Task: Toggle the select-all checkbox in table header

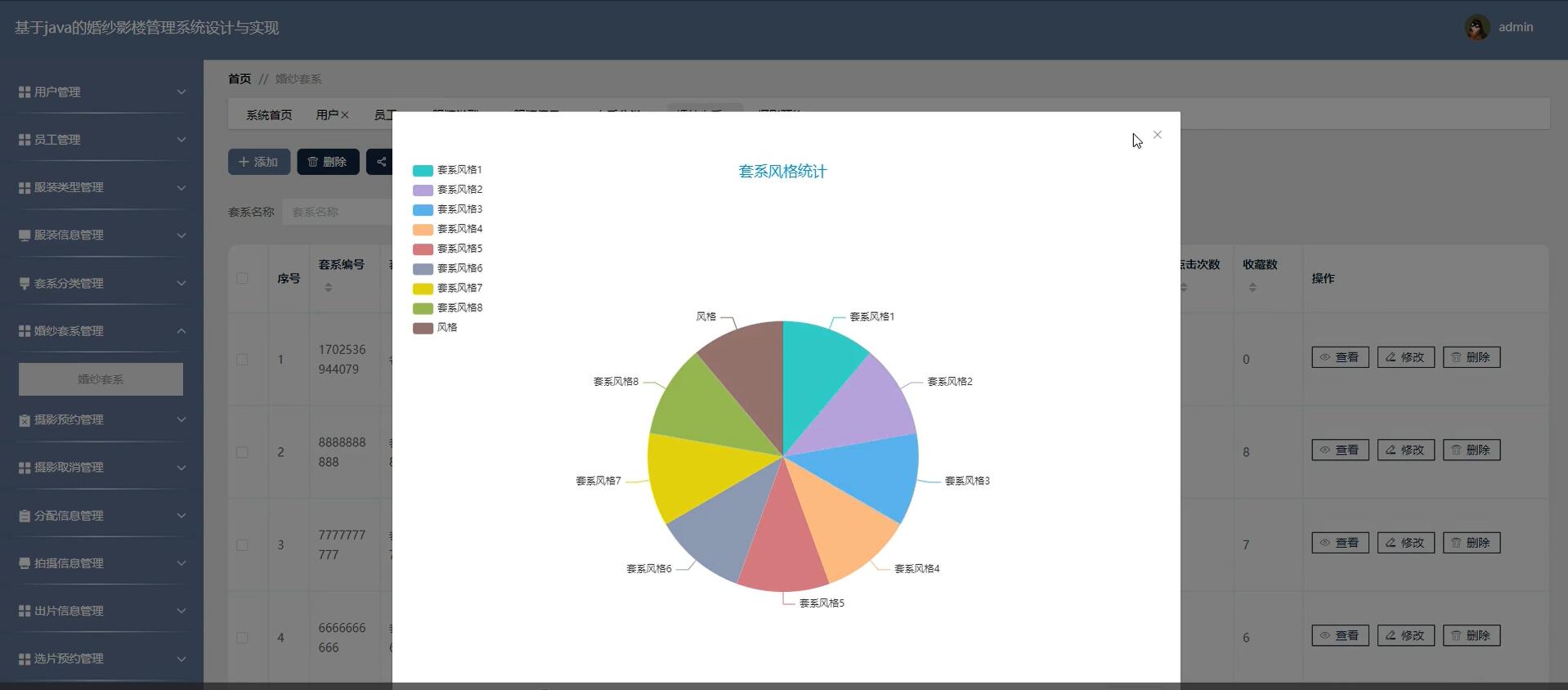Action: [x=242, y=278]
